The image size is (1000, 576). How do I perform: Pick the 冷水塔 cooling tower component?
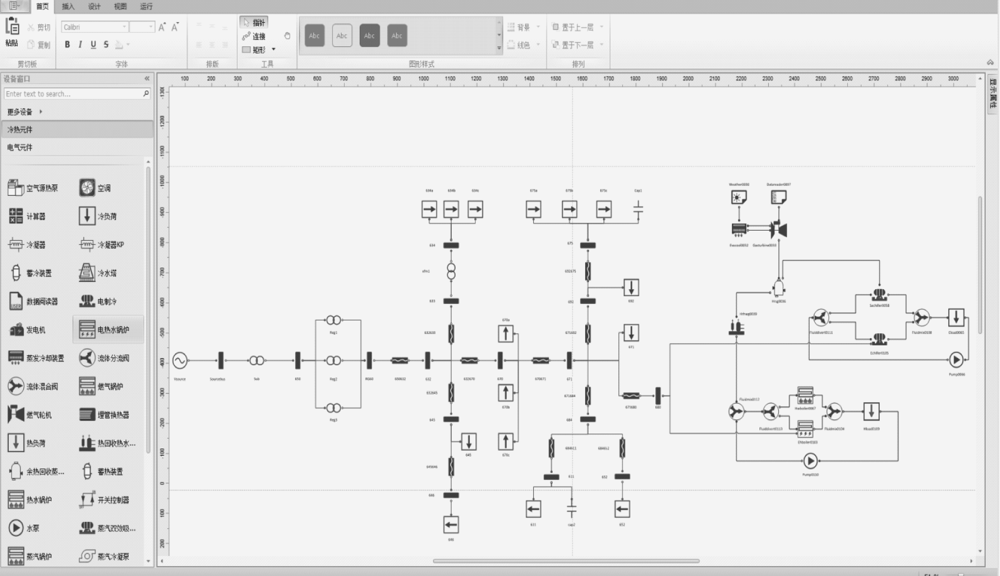[x=88, y=272]
